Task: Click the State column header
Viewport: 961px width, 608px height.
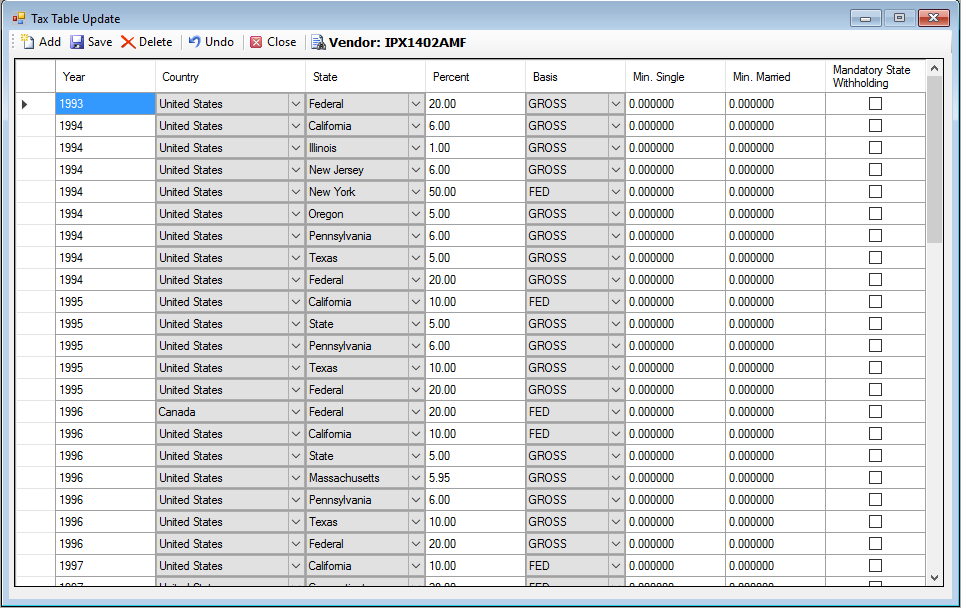Action: tap(365, 77)
